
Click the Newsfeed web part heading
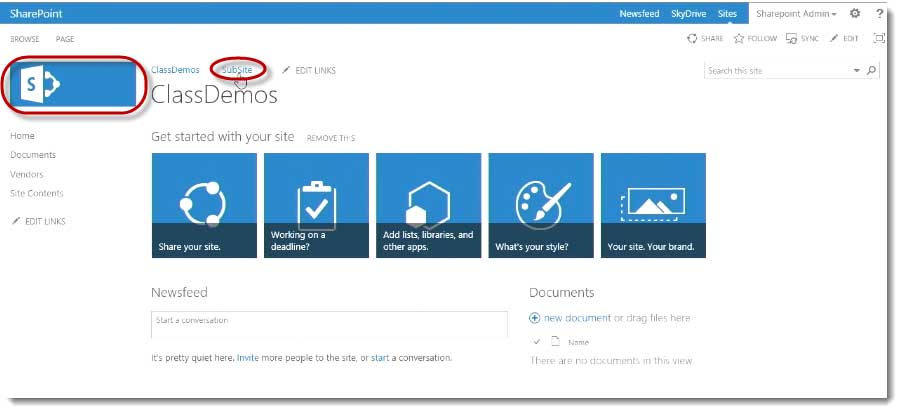coord(179,292)
